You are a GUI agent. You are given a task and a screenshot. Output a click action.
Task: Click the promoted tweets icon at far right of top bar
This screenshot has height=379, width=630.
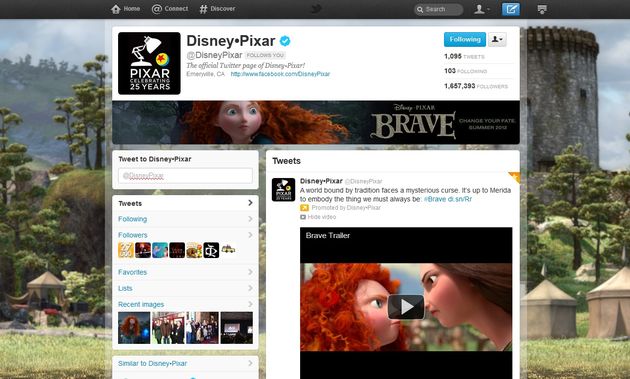tap(542, 9)
